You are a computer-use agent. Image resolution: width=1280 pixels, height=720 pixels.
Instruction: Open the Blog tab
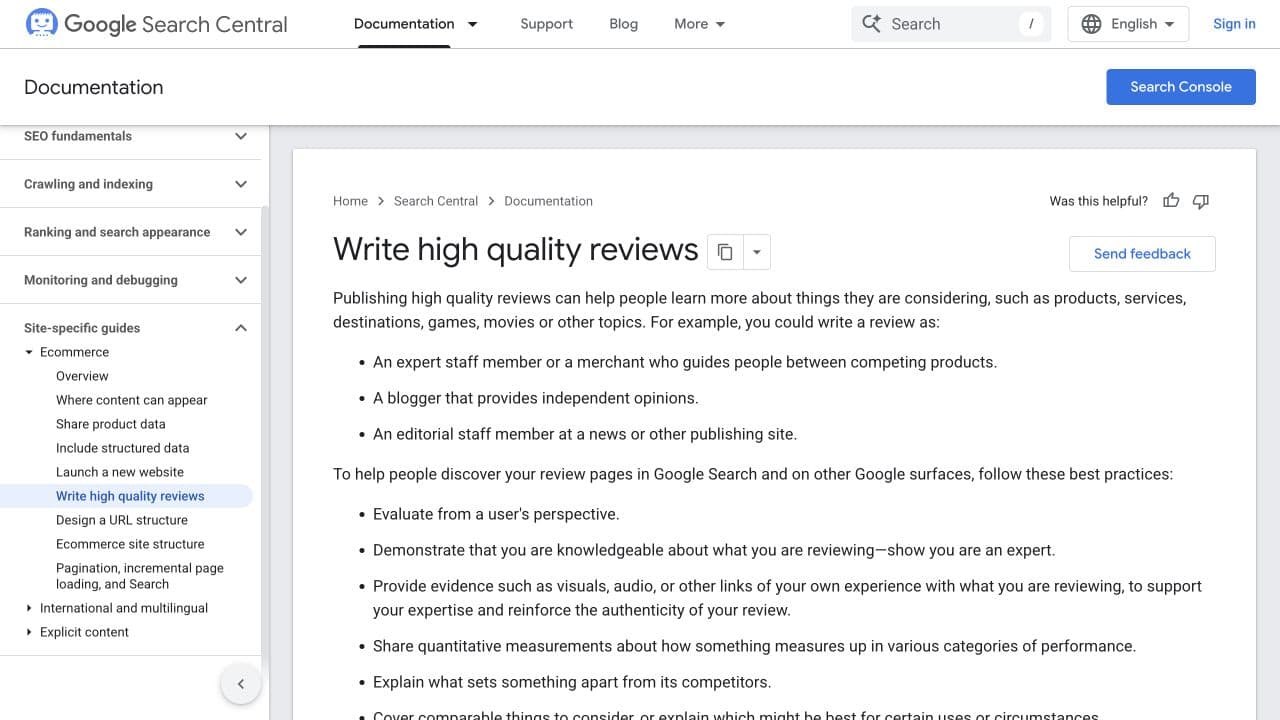pyautogui.click(x=623, y=24)
